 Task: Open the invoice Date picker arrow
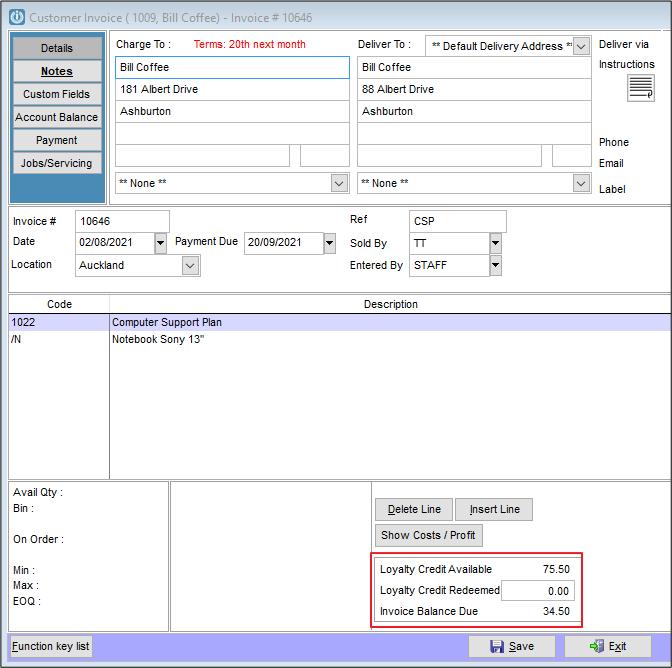pyautogui.click(x=160, y=243)
